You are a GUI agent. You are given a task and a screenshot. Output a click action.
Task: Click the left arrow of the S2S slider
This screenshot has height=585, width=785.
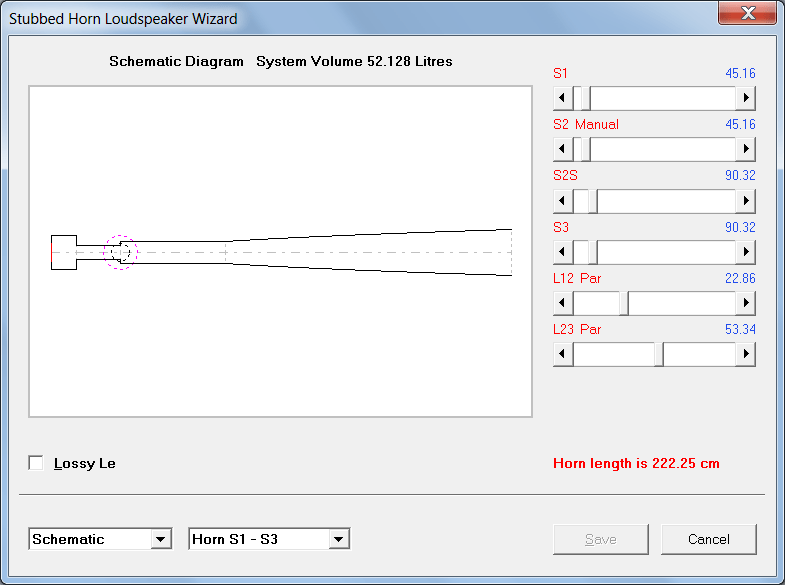(x=563, y=201)
